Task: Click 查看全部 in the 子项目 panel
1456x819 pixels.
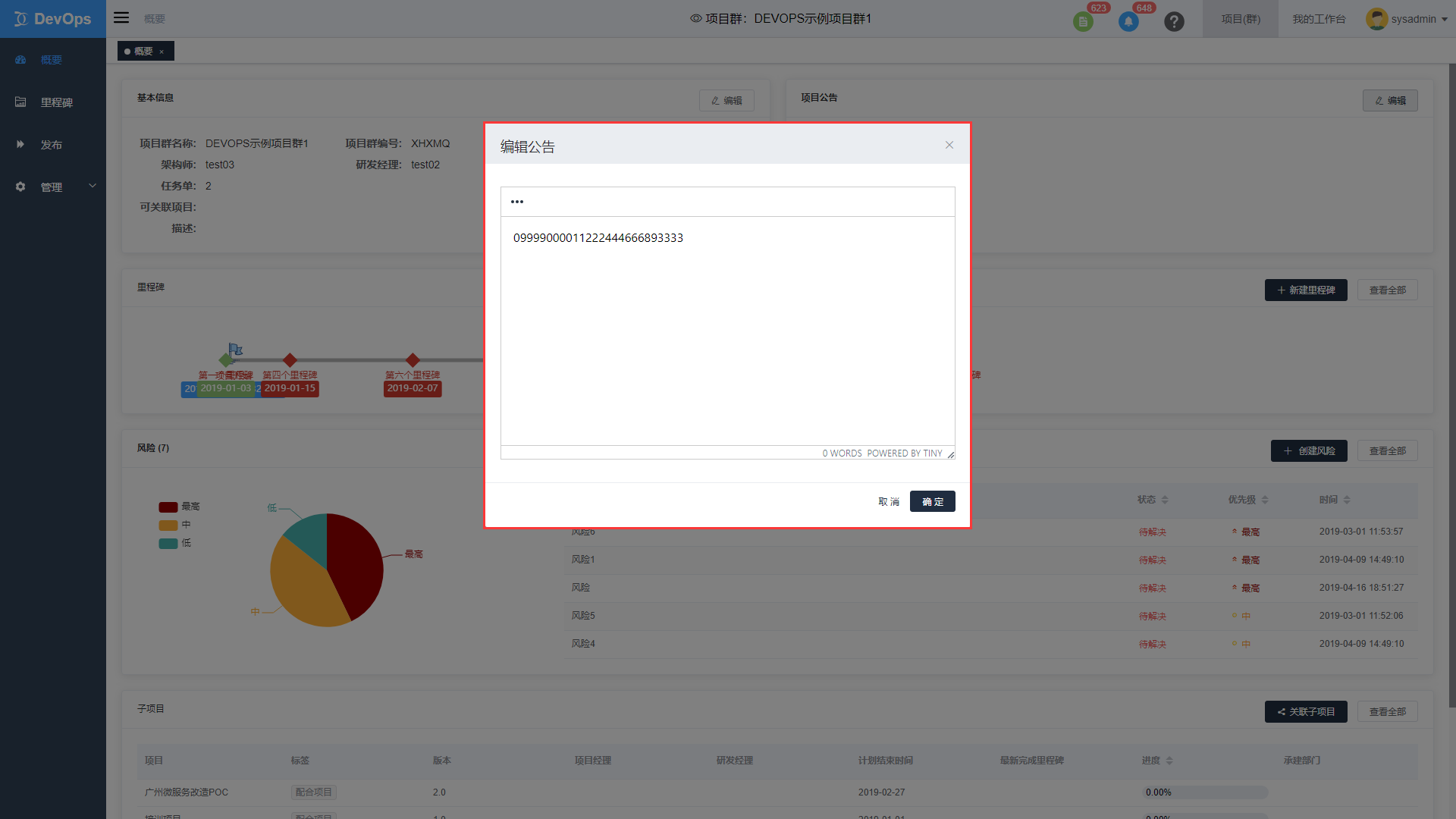Action: pos(1388,711)
